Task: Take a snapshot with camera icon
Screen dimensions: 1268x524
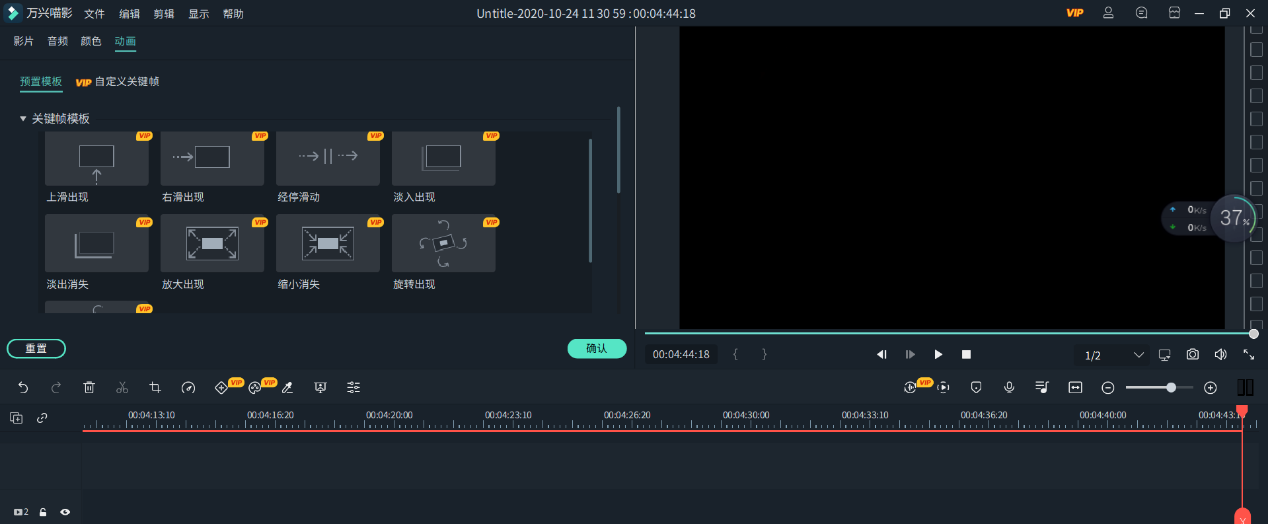Action: click(x=1192, y=355)
